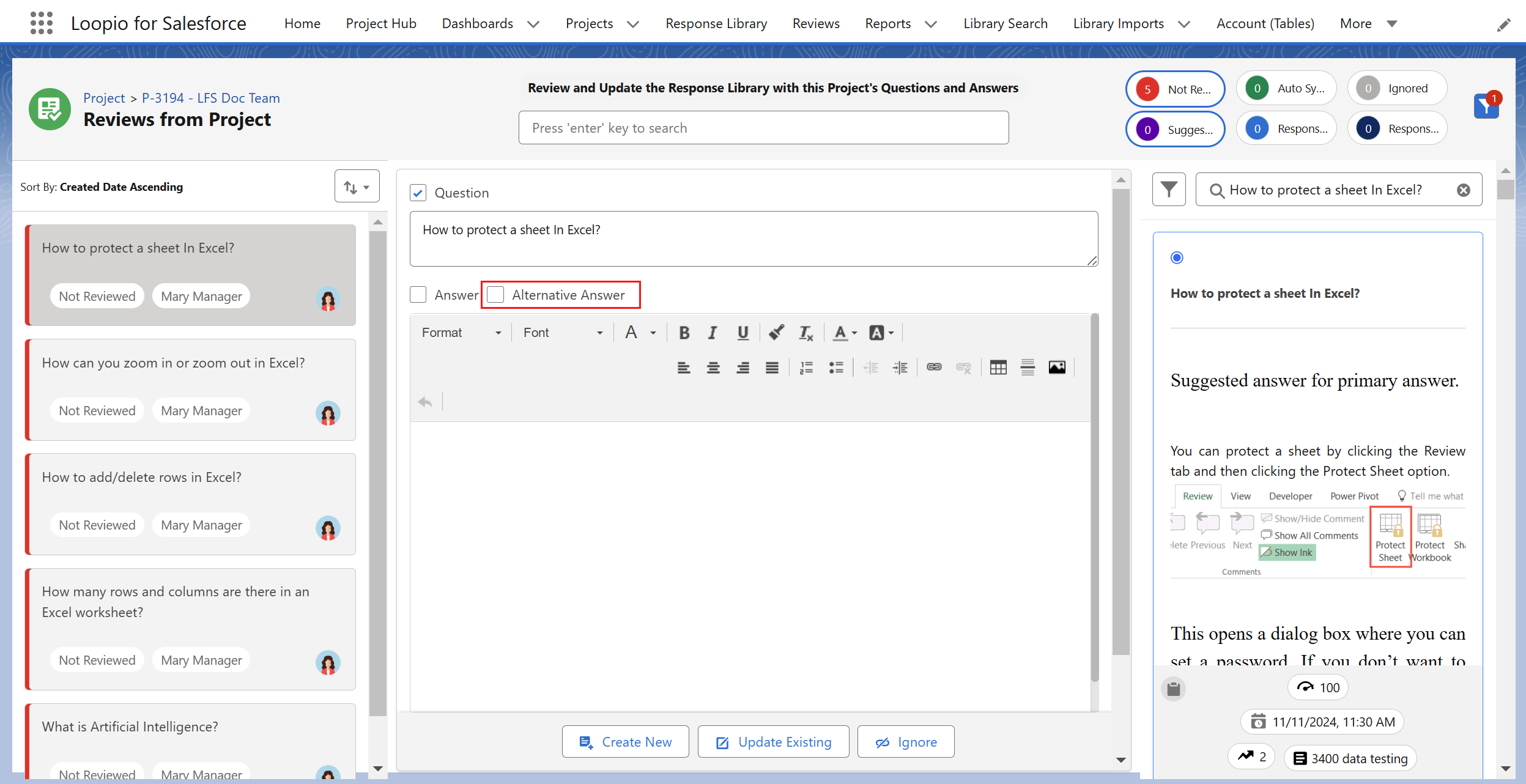Toggle underline formatting in editor
The image size is (1526, 784).
click(743, 333)
